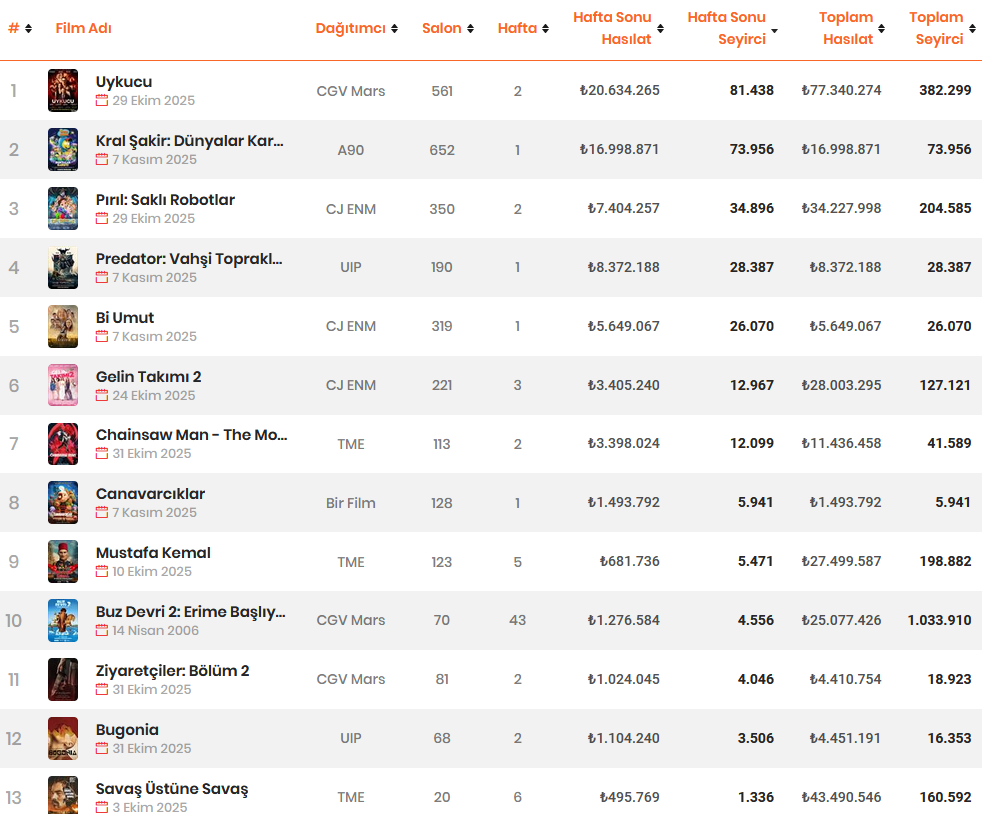Click Hafta Sonu Seyirci sort header
This screenshot has height=814, width=983.
733,28
